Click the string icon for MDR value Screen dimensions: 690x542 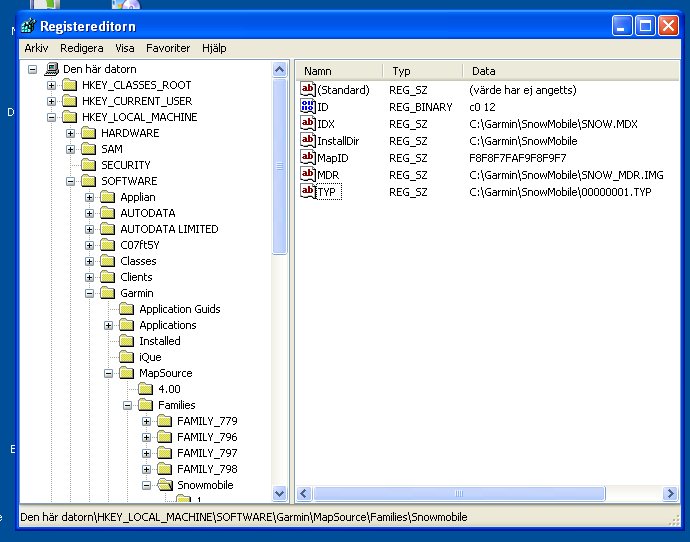click(308, 175)
